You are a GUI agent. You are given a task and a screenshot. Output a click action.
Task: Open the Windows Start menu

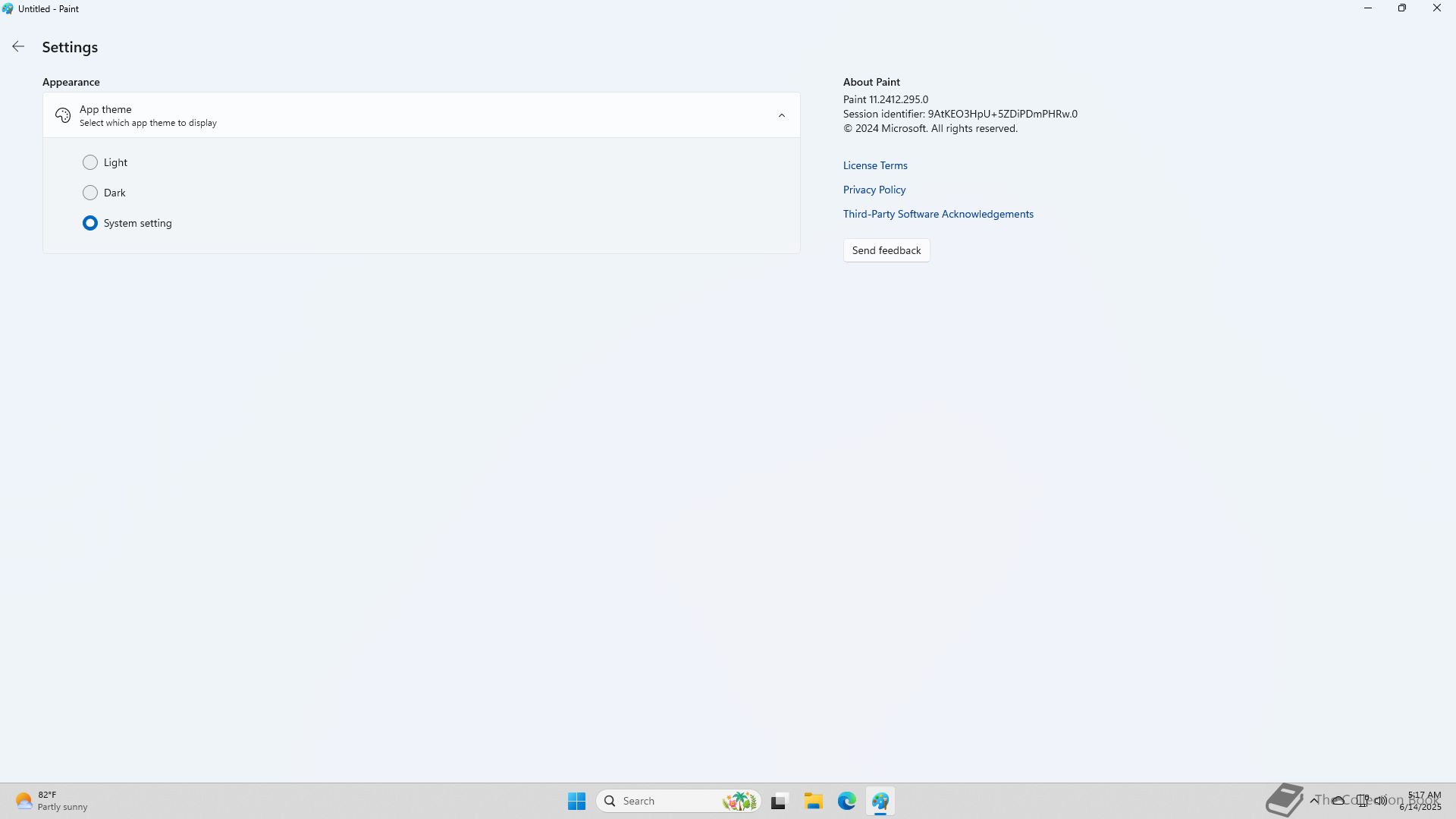point(576,801)
